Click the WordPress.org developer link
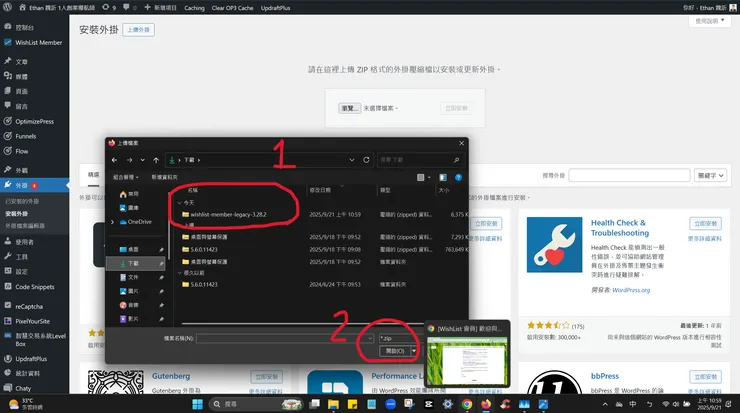740x413 pixels. tap(631, 290)
